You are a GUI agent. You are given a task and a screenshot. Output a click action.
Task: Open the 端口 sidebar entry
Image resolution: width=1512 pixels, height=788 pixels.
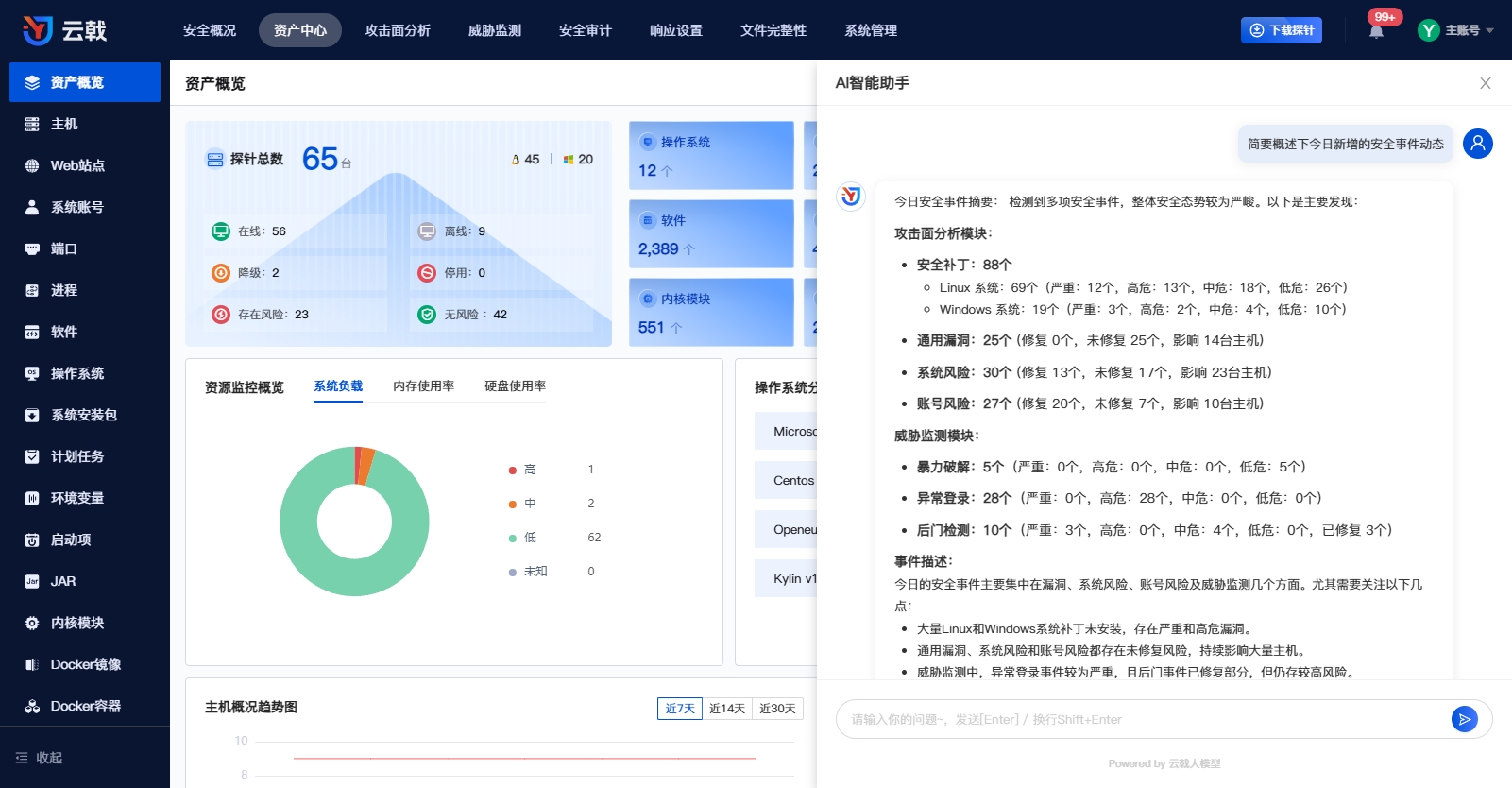coord(64,248)
